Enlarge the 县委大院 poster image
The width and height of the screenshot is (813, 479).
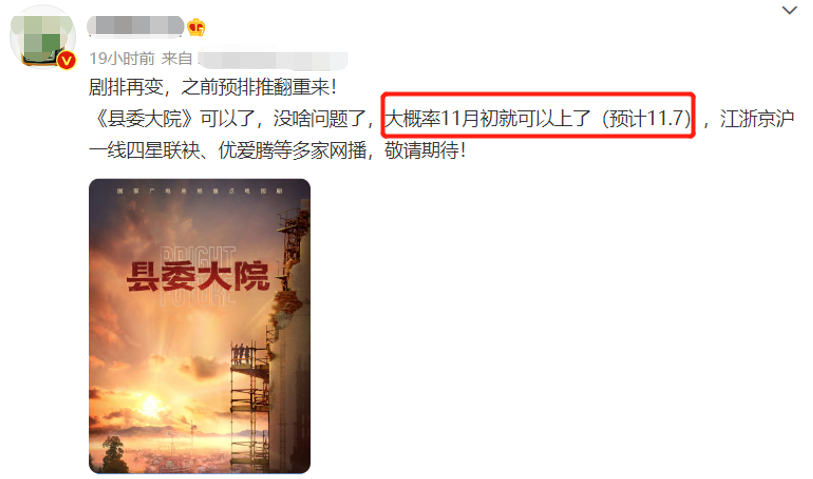pyautogui.click(x=200, y=326)
